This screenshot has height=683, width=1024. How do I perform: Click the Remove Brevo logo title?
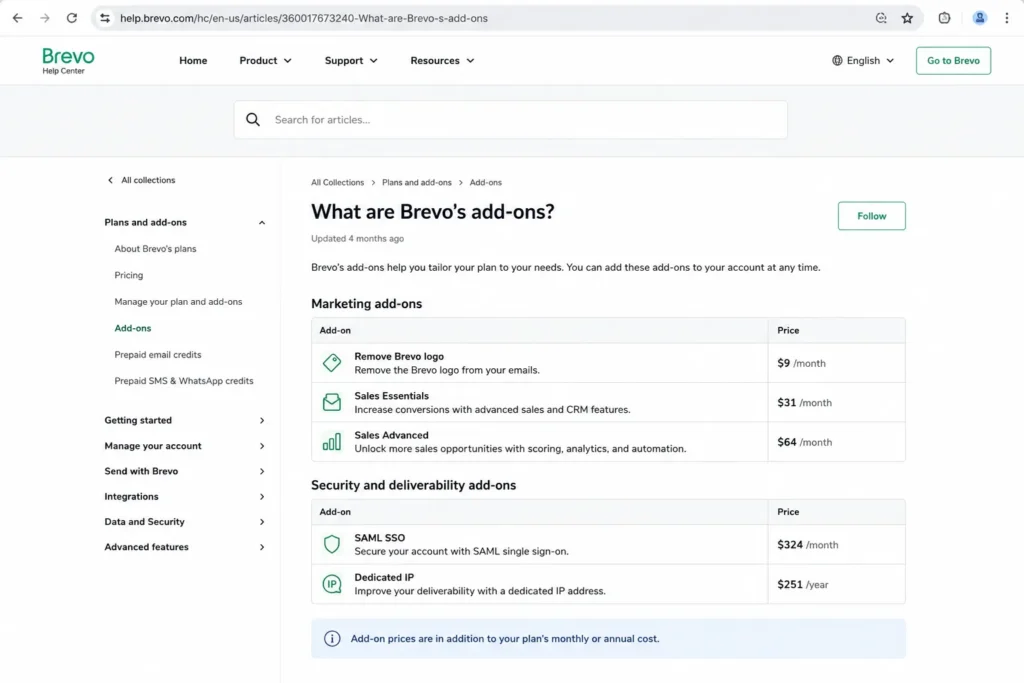[399, 357]
